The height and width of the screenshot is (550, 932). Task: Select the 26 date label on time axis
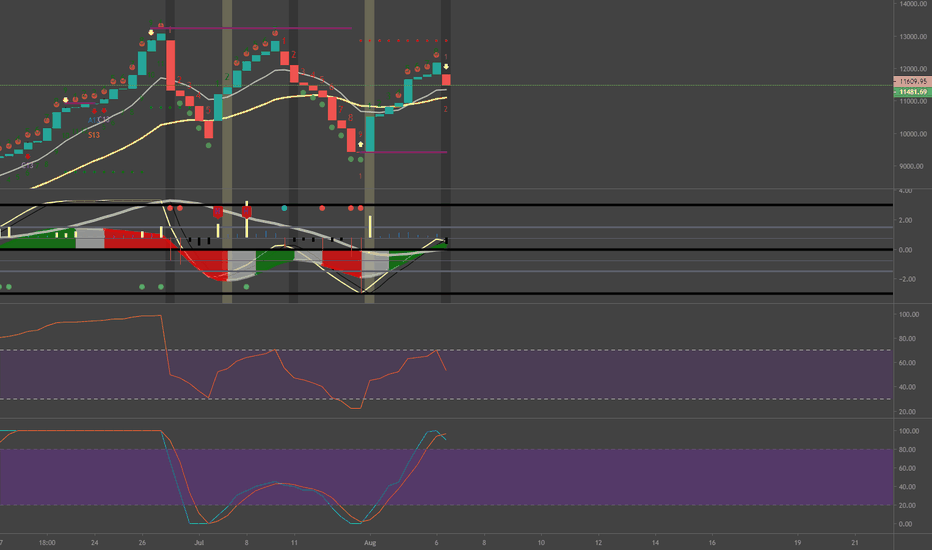[x=142, y=542]
